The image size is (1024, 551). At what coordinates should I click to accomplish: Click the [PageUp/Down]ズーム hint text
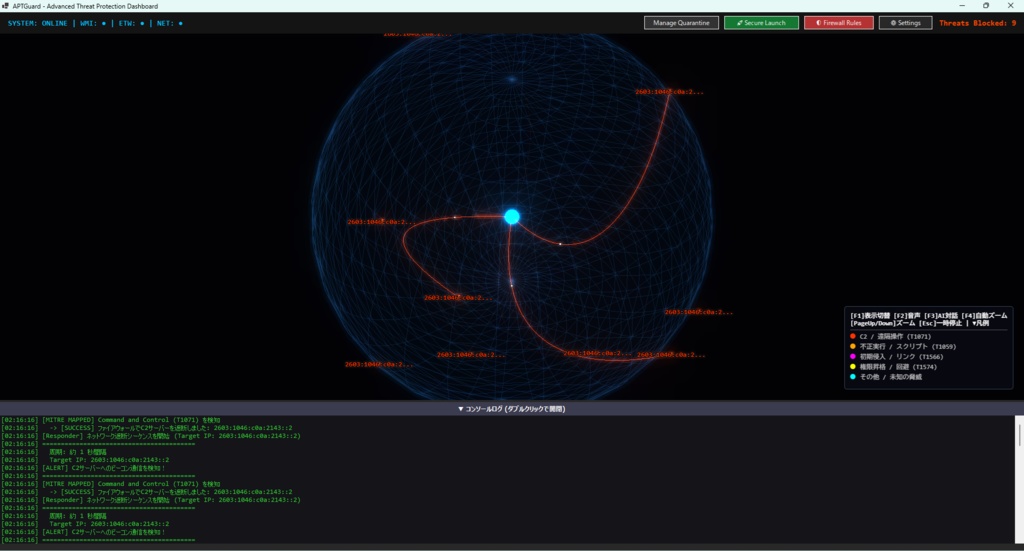pyautogui.click(x=882, y=323)
